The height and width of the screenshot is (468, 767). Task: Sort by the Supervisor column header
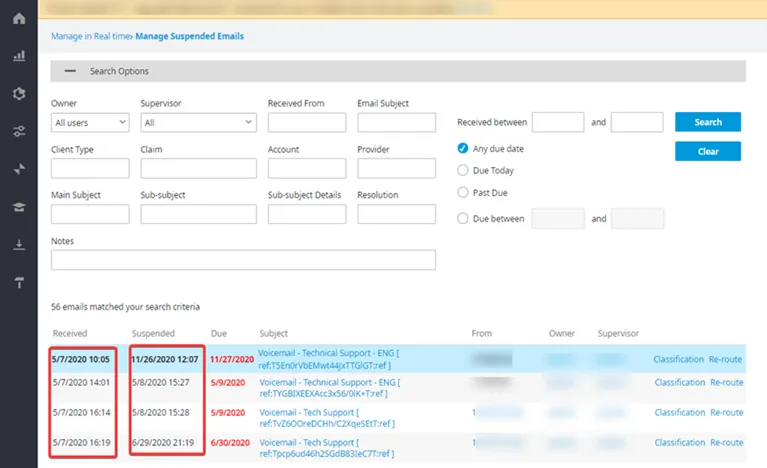coord(618,334)
